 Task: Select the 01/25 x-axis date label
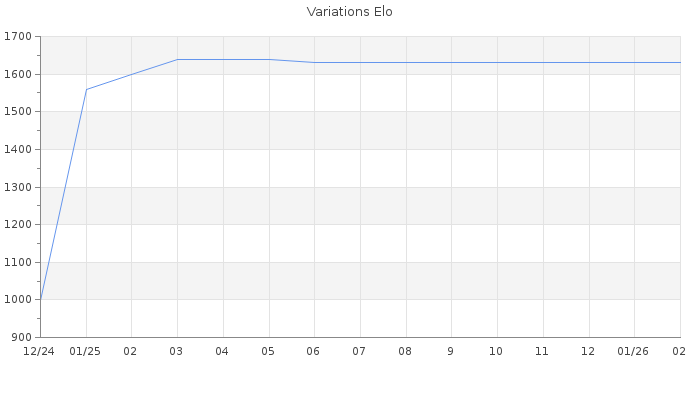pyautogui.click(x=86, y=352)
